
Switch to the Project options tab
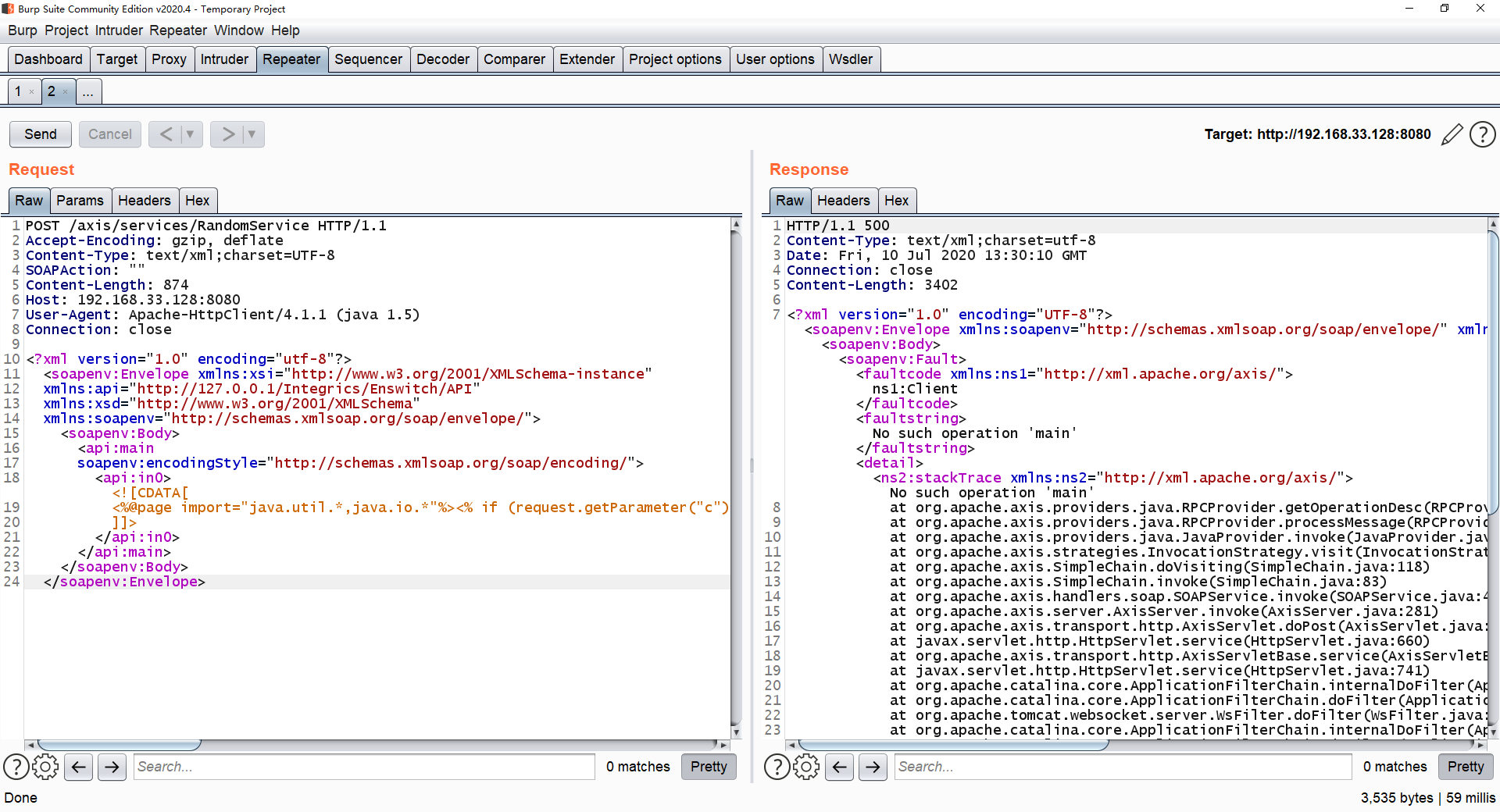(x=675, y=59)
